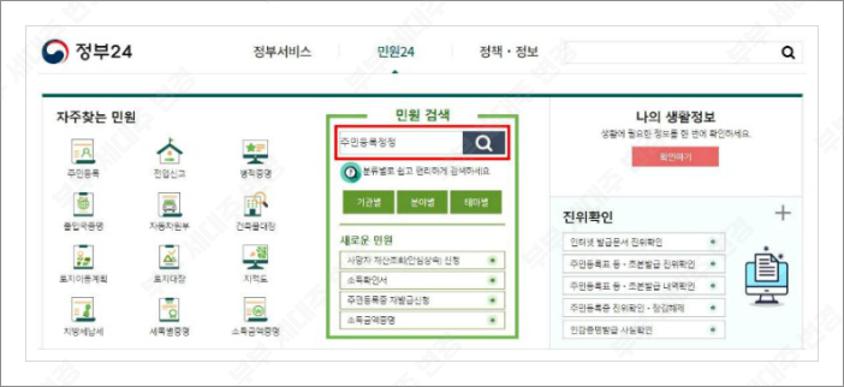This screenshot has height=387, width=844.
Task: Open the 토지이용계획 icon
Action: pyautogui.click(x=82, y=257)
